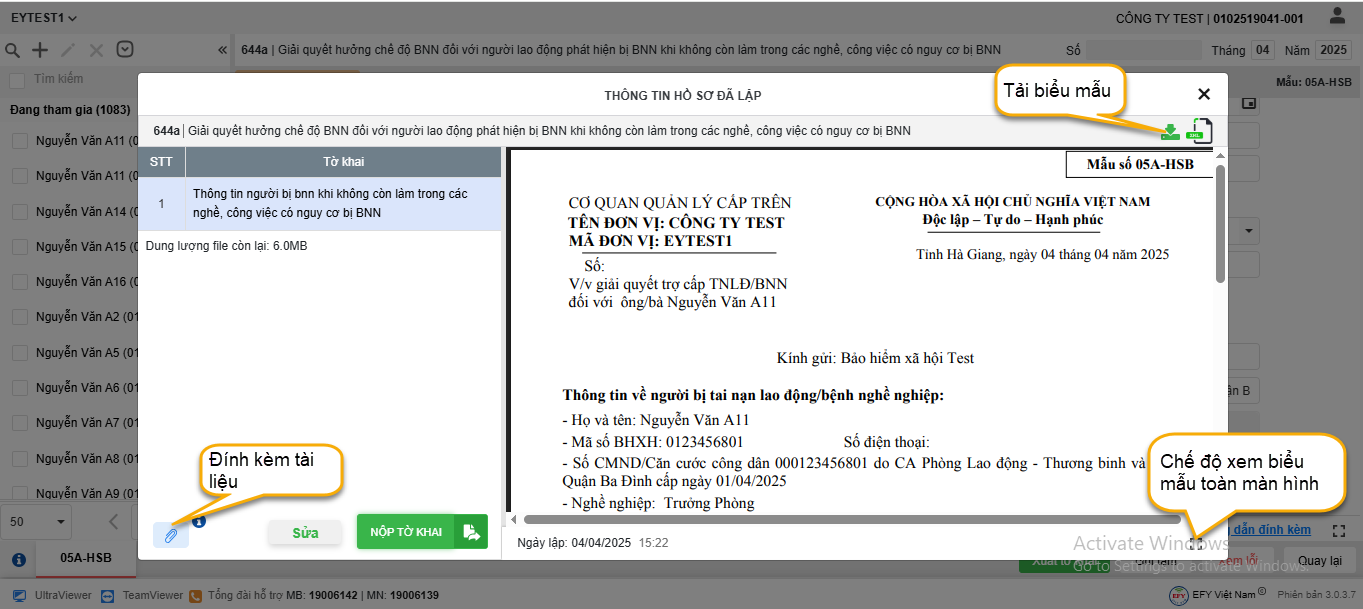Switch to the 05A-HSB tab

(x=86, y=558)
